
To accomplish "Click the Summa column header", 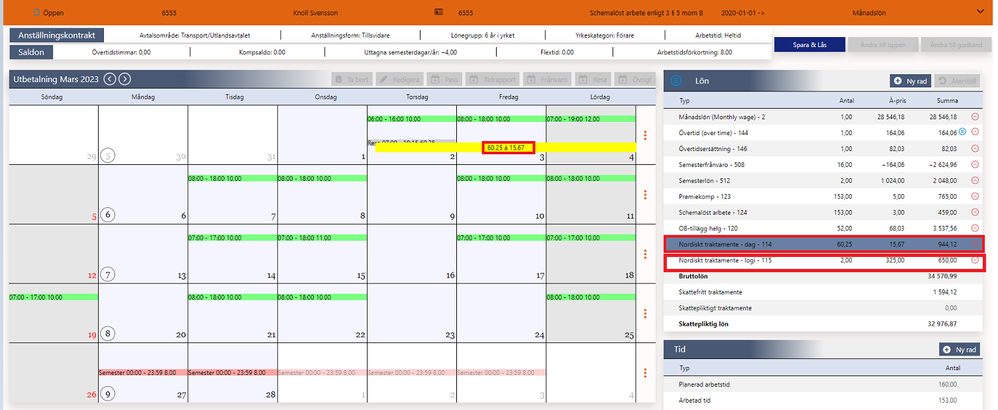I will click(946, 101).
